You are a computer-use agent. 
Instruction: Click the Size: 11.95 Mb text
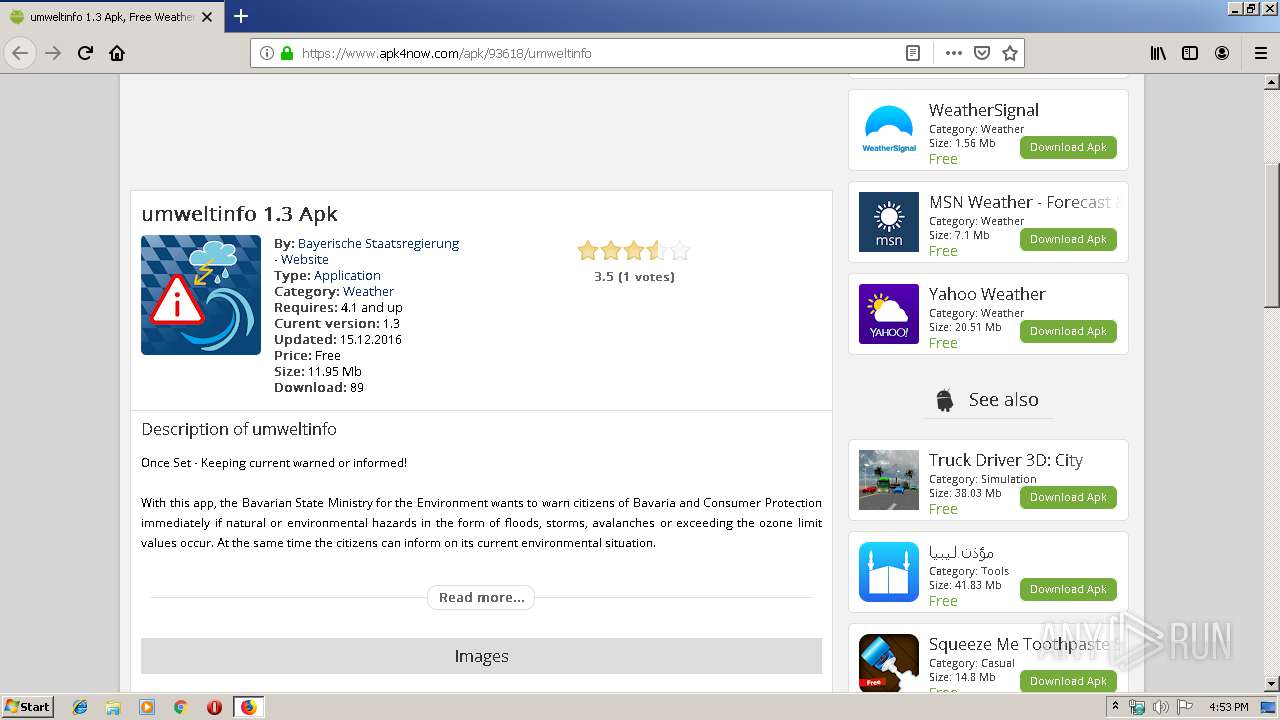(318, 371)
